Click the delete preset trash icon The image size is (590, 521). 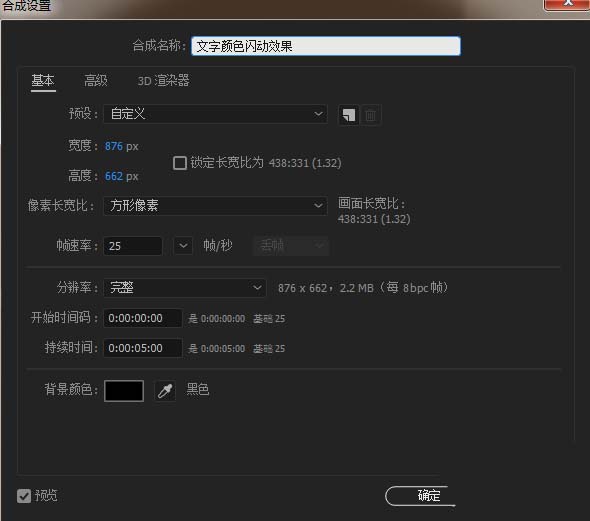(370, 115)
